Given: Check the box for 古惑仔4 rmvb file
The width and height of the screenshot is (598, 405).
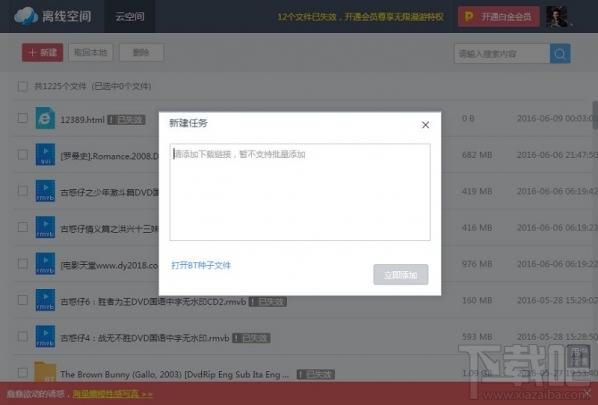Looking at the screenshot, I should point(23,336).
